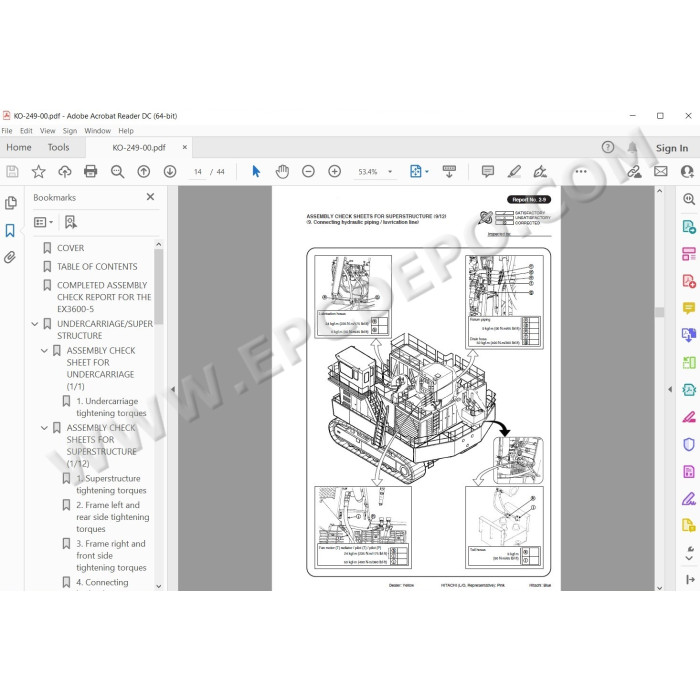Open the View menu
Screen dimensions: 700x700
click(47, 131)
